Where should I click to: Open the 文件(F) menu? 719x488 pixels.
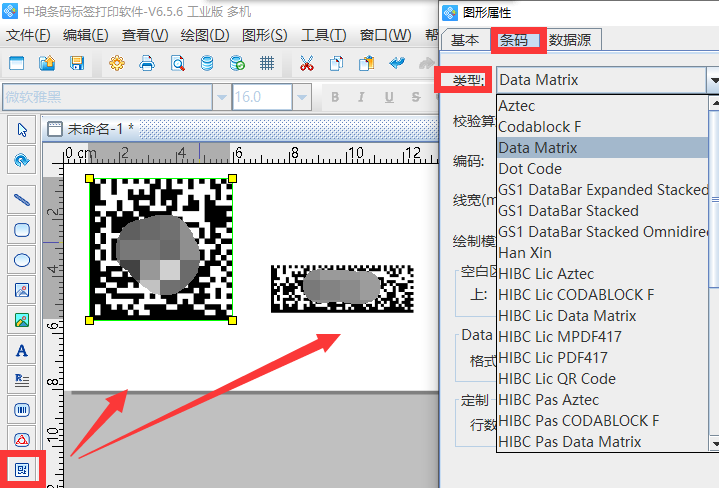(28, 35)
